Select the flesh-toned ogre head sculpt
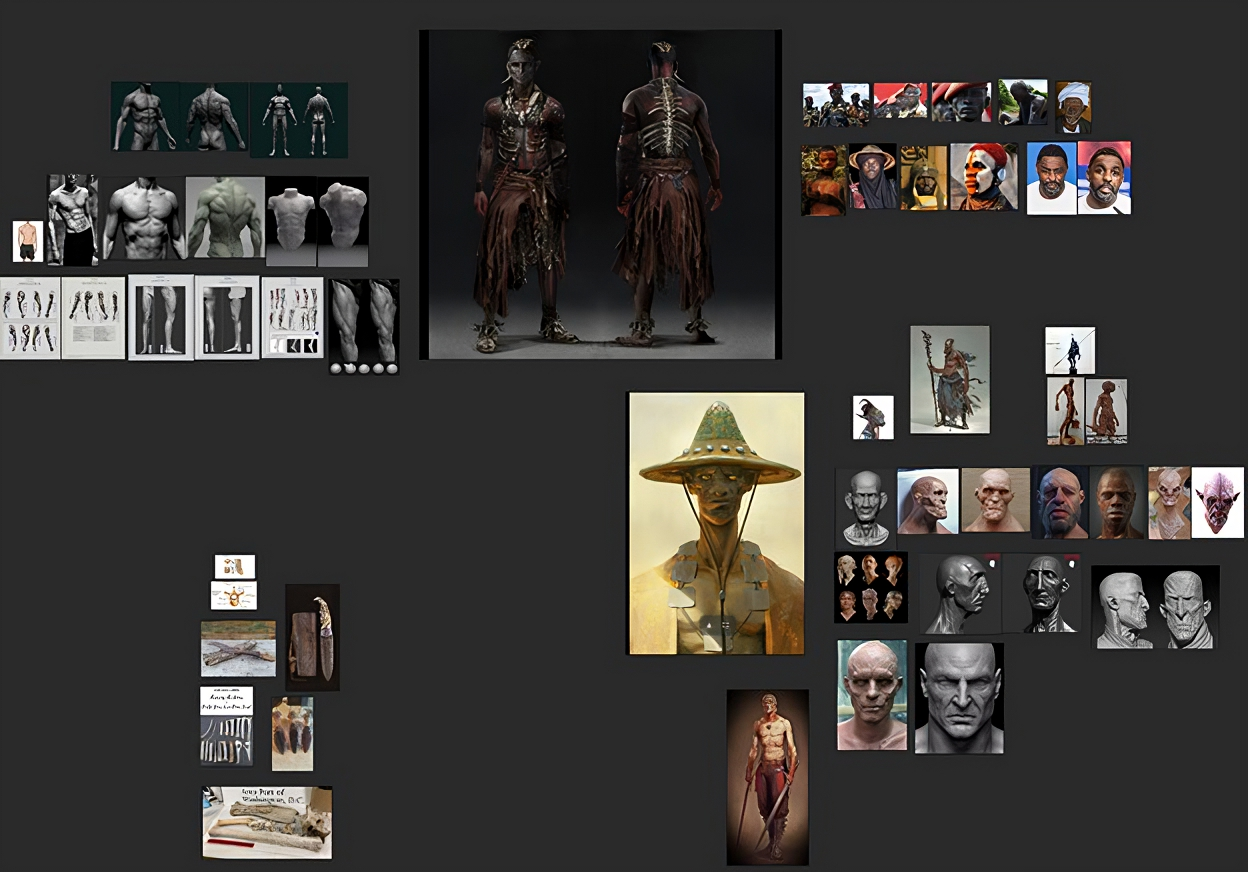This screenshot has height=872, width=1248. [996, 500]
